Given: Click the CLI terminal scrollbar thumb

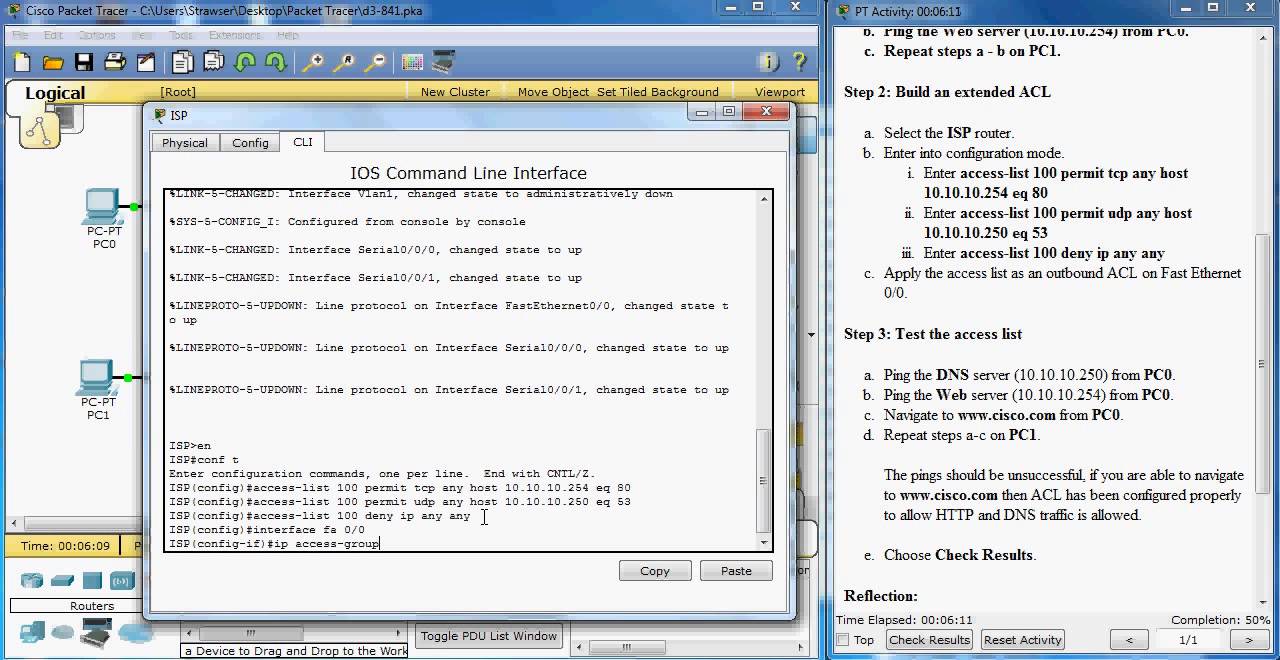Looking at the screenshot, I should click(764, 480).
